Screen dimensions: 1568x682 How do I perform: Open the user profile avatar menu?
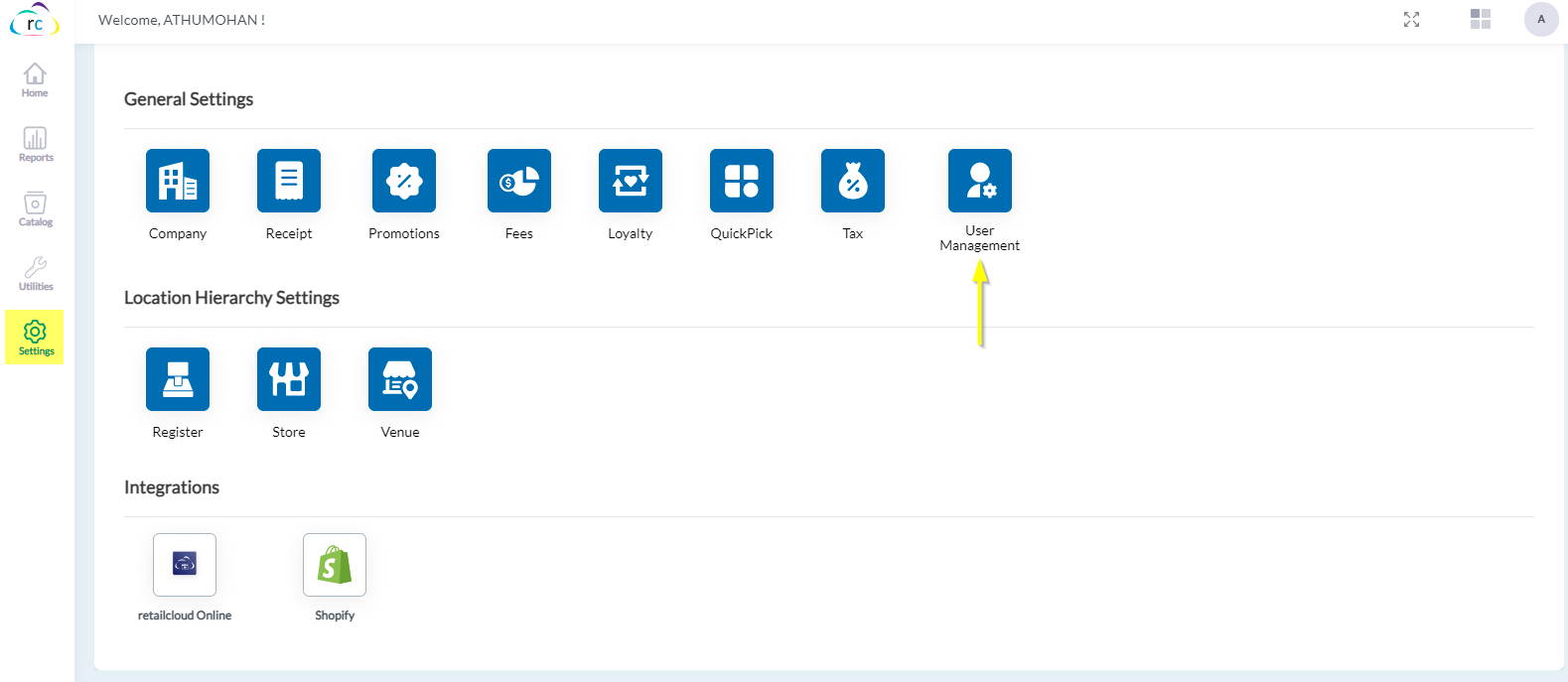click(1541, 20)
